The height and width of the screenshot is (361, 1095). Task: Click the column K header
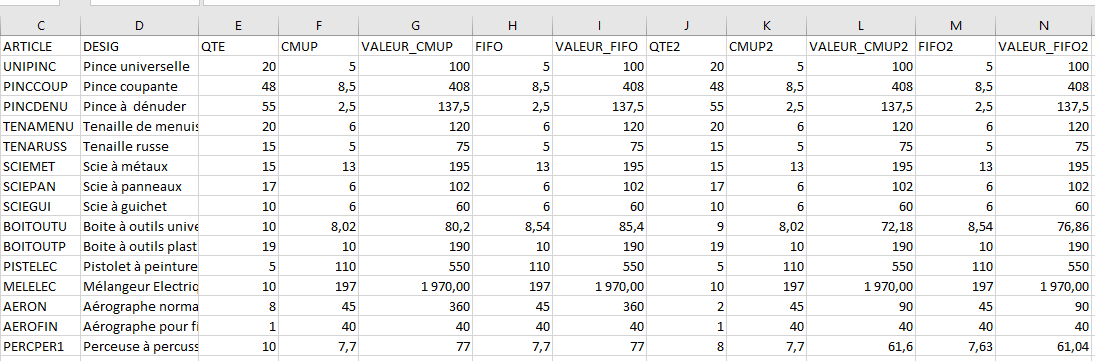coord(767,26)
